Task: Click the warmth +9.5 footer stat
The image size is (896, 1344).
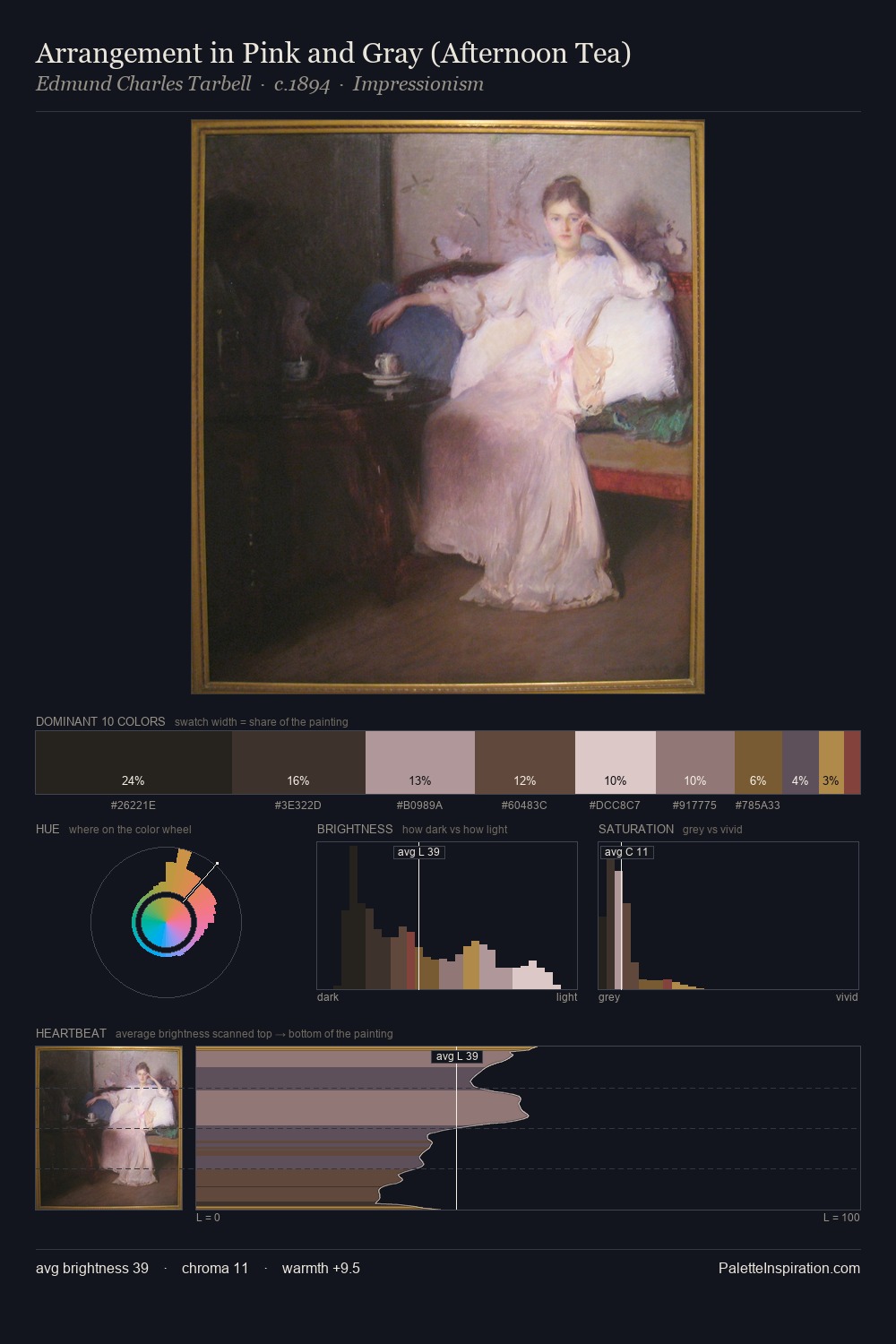Action: pos(321,1268)
